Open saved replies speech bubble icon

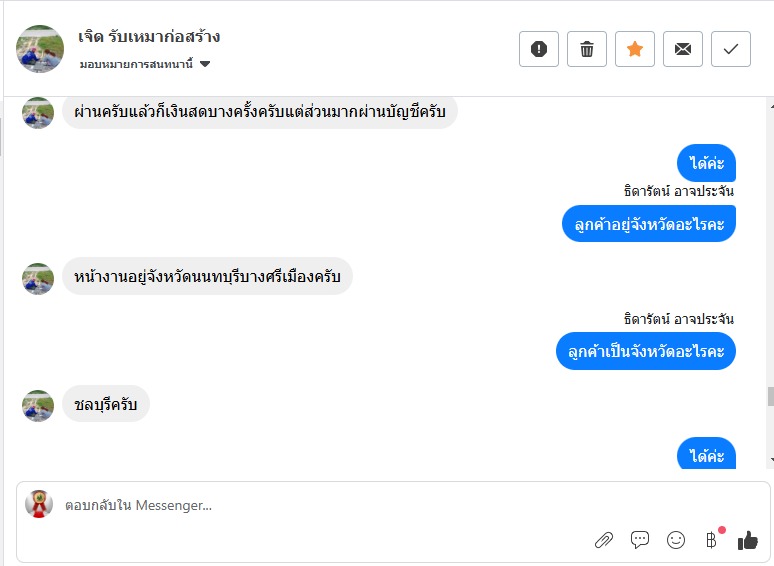[x=640, y=540]
